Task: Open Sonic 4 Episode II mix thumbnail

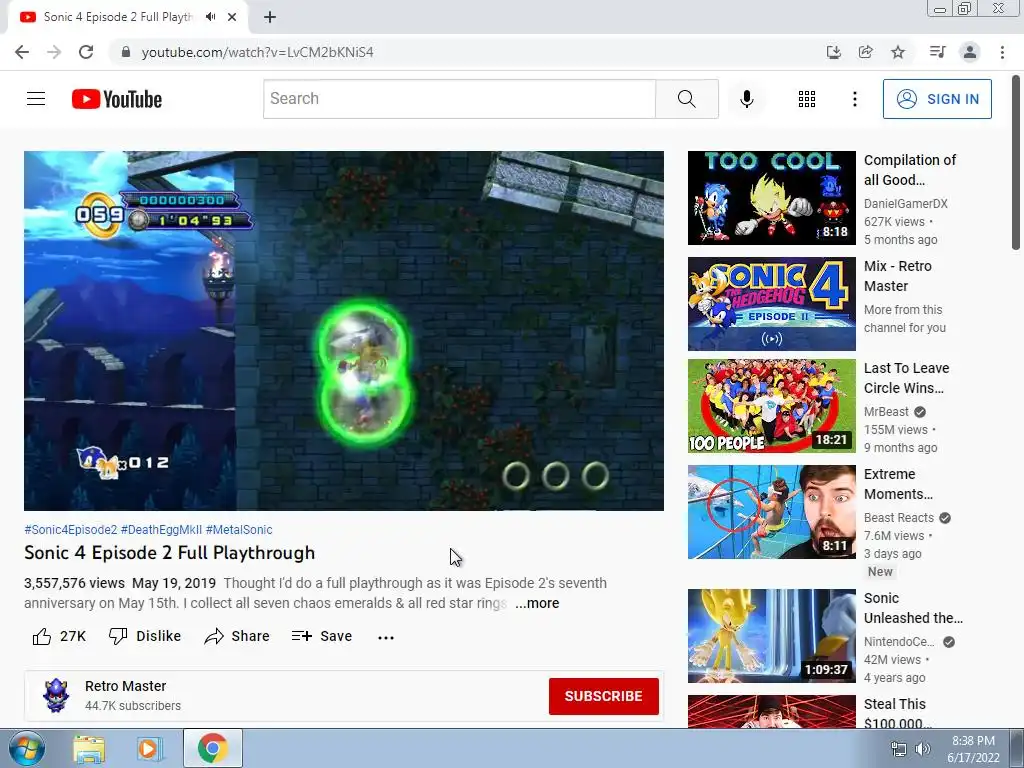Action: (x=771, y=304)
